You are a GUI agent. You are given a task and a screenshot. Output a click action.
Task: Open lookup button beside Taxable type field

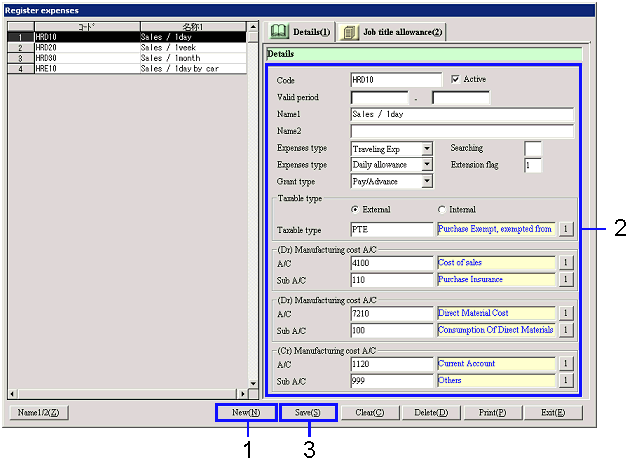tap(563, 229)
